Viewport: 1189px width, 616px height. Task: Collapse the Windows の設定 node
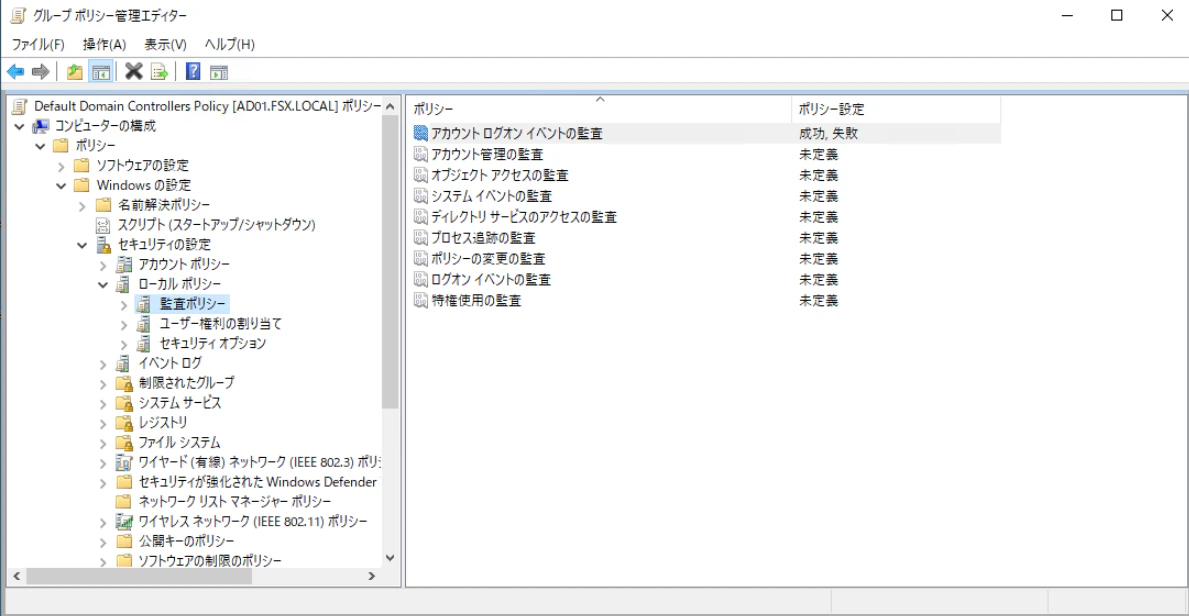(61, 185)
